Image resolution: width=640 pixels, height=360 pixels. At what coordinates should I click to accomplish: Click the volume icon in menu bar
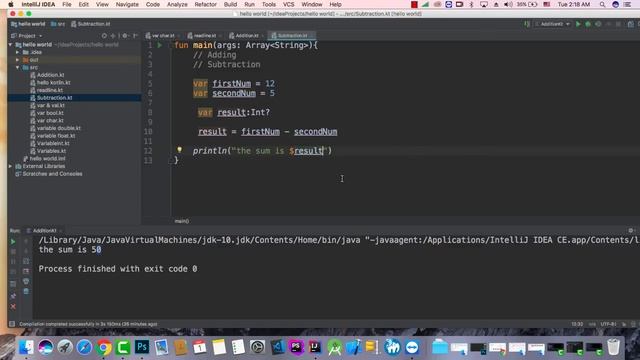pyautogui.click(x=508, y=4)
